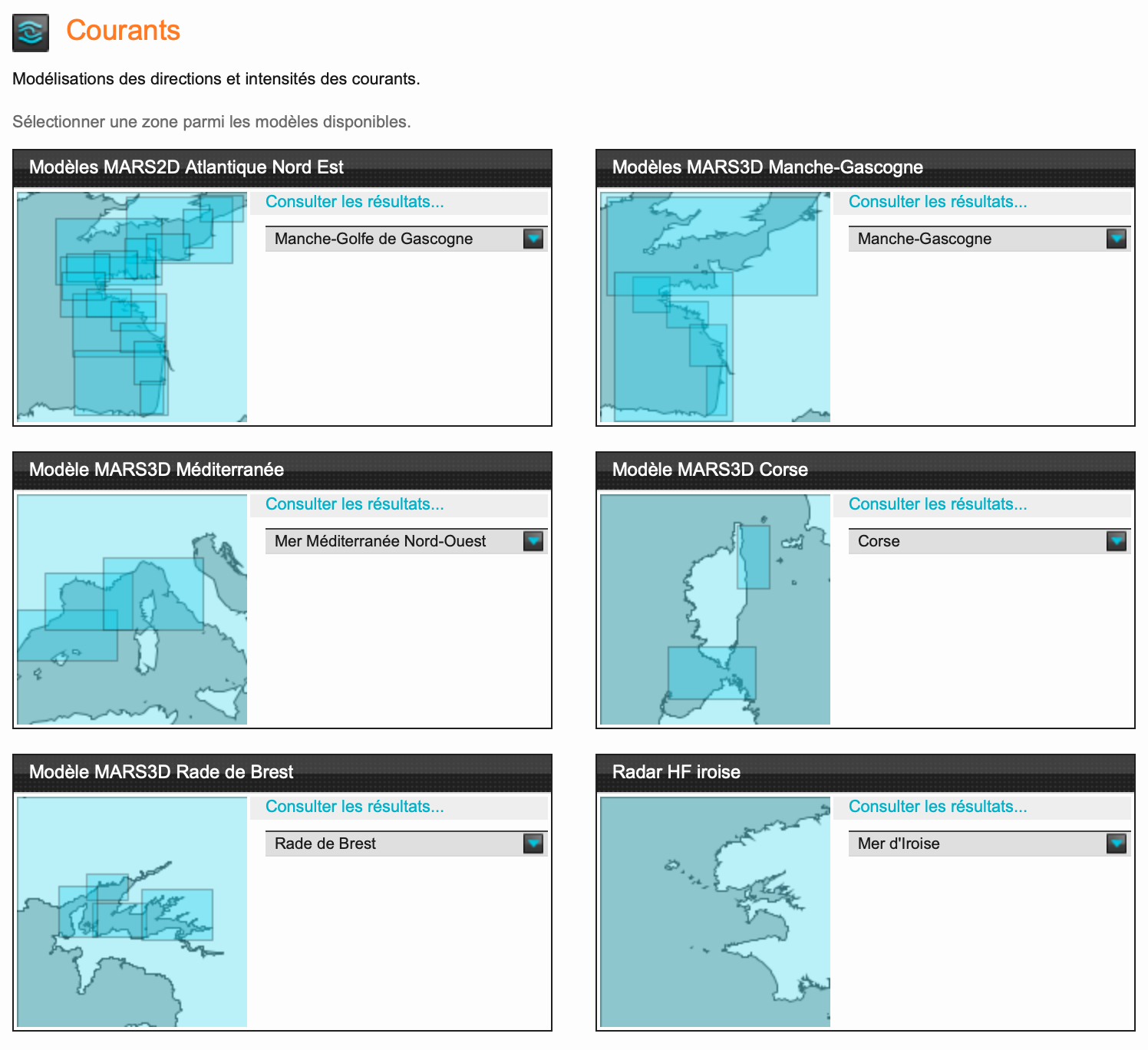Click the text 'Sélectionner une zone parmi les modèles disponibles.'
Screen dimensions: 1148x1050
[x=212, y=122]
